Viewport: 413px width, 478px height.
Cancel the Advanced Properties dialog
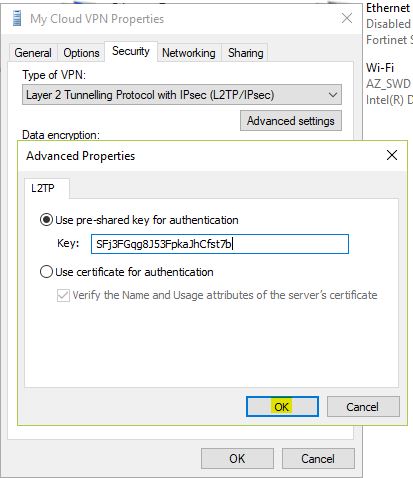click(x=363, y=407)
